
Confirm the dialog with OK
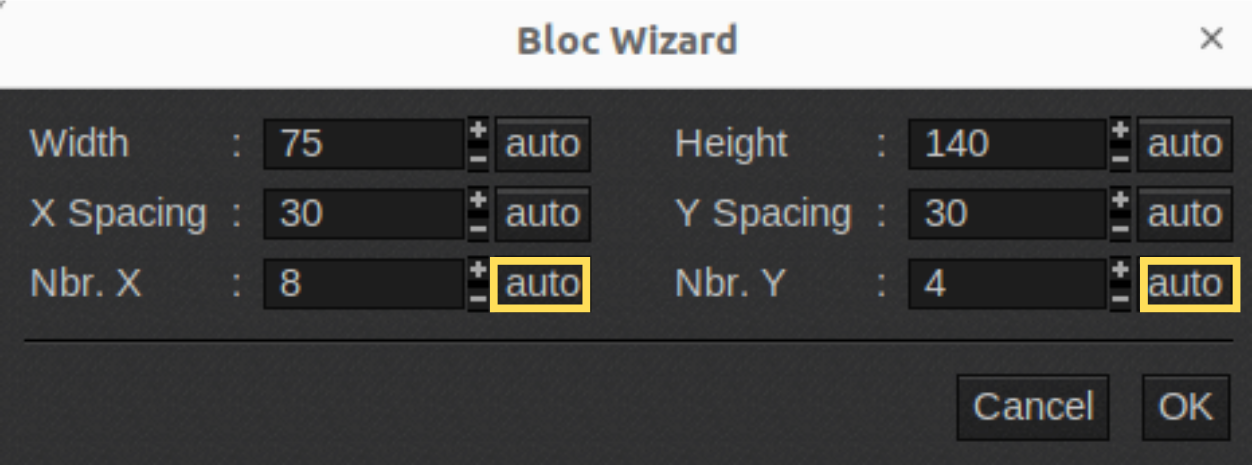(x=1185, y=407)
